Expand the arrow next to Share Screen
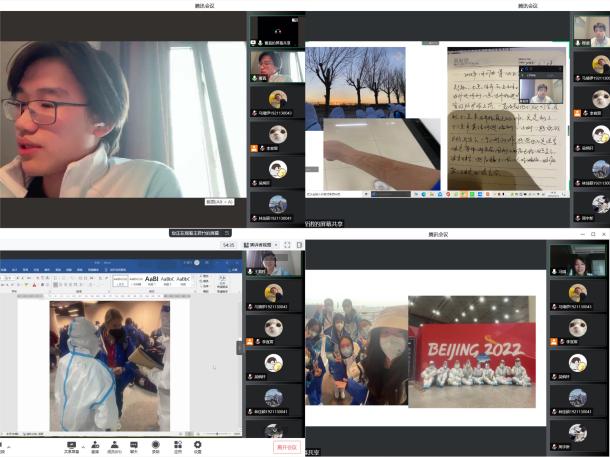The image size is (610, 457). point(82,444)
